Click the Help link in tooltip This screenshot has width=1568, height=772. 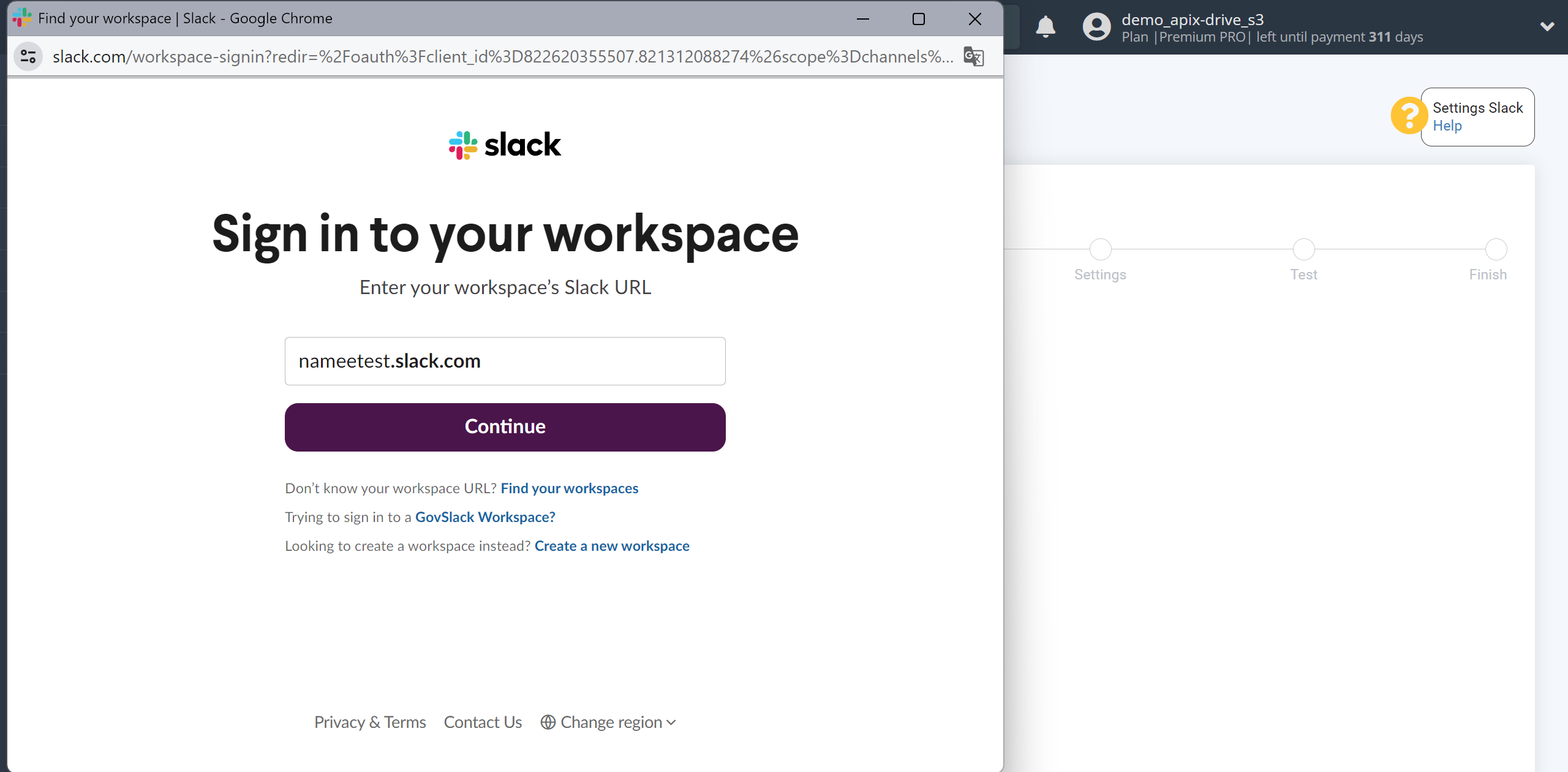click(1448, 125)
